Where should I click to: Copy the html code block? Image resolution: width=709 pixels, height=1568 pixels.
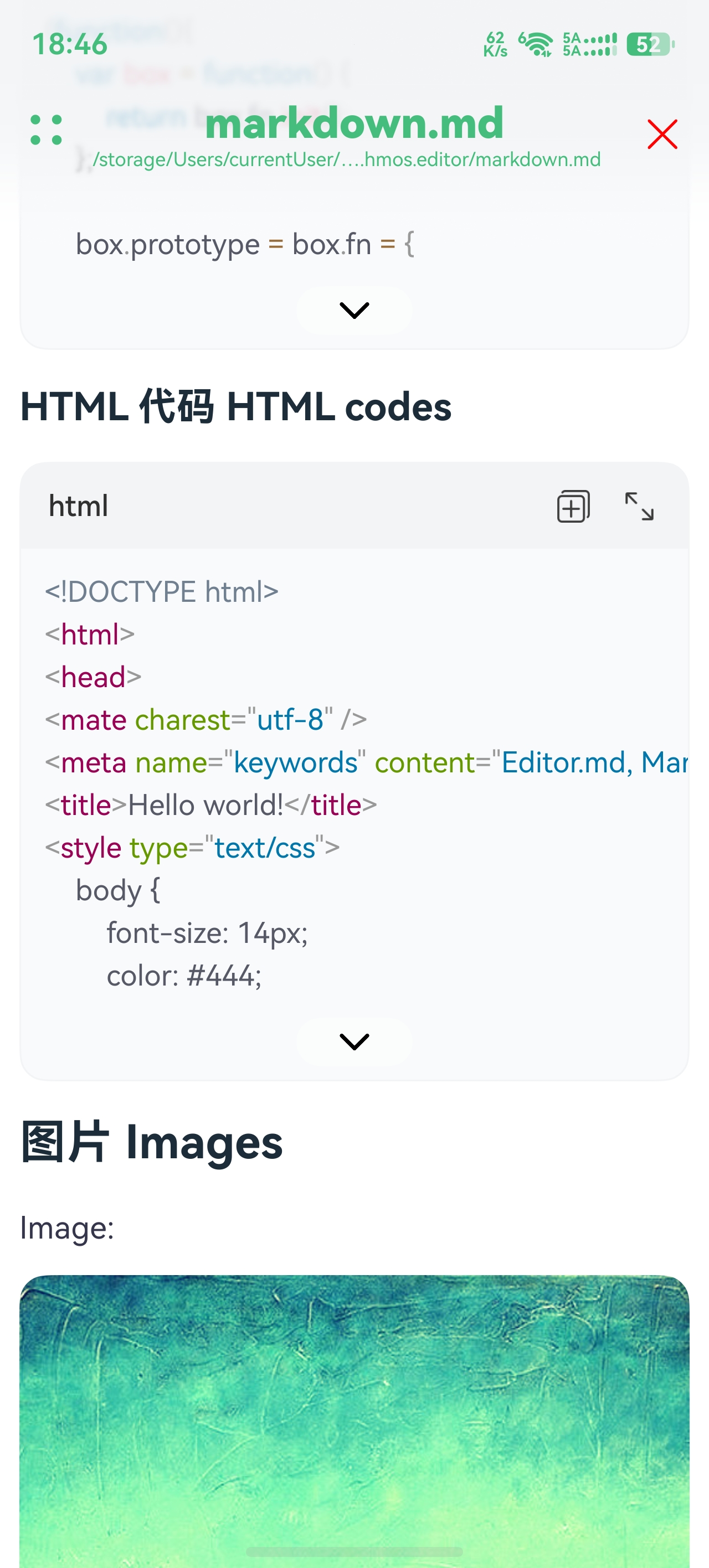tap(573, 507)
